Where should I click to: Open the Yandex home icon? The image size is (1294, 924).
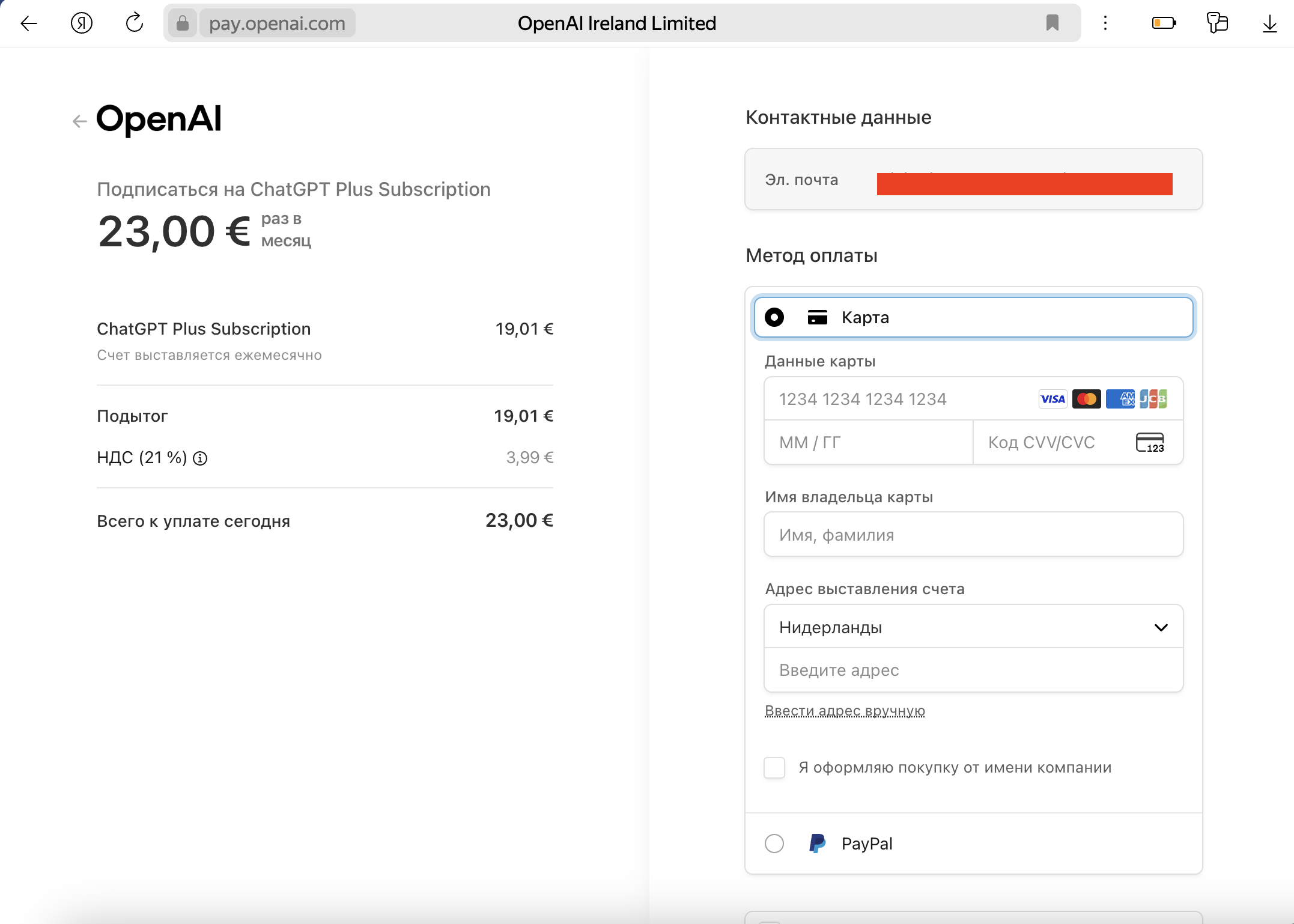click(82, 23)
